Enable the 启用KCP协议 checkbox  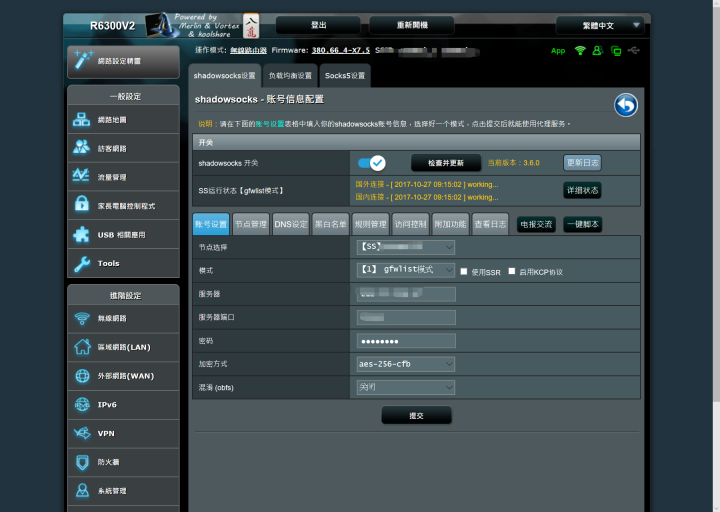[x=512, y=271]
